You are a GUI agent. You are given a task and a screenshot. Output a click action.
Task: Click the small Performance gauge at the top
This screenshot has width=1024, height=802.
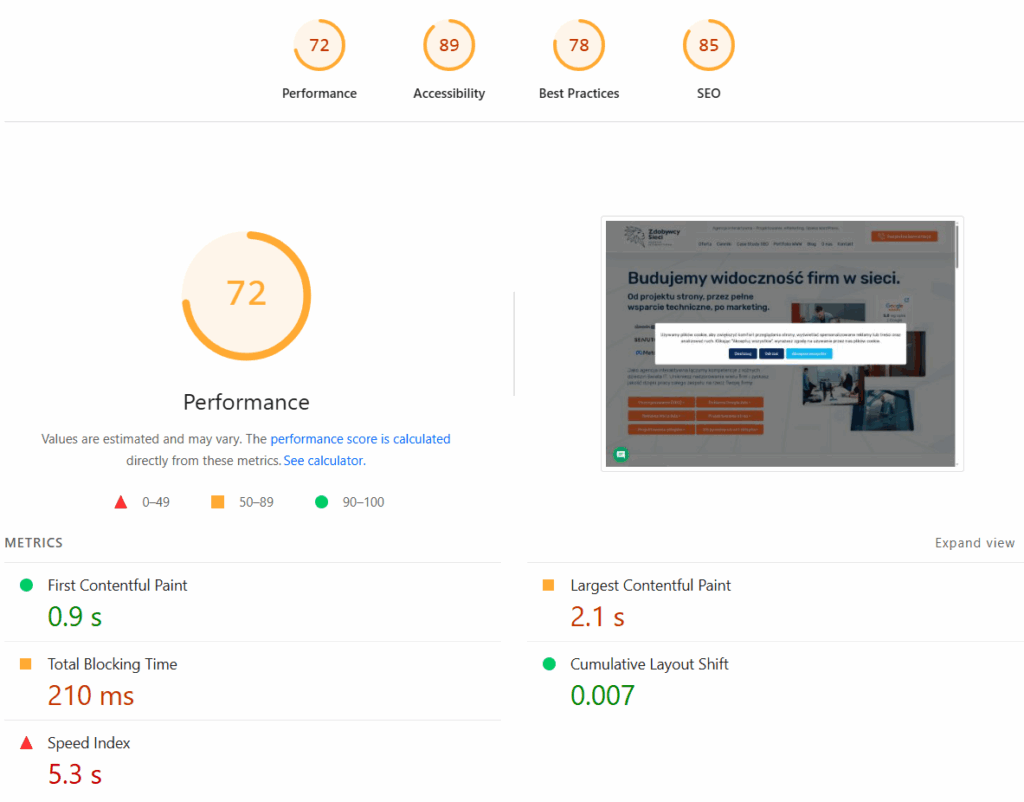click(319, 45)
